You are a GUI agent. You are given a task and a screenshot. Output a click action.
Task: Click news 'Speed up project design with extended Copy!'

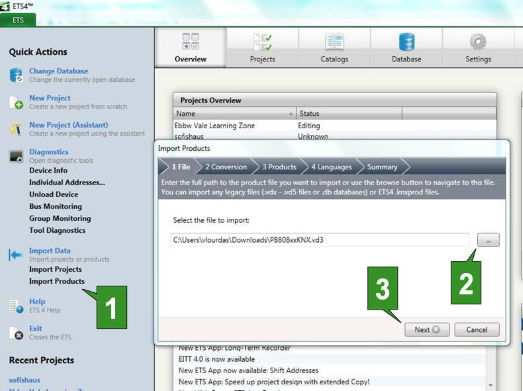(x=274, y=382)
